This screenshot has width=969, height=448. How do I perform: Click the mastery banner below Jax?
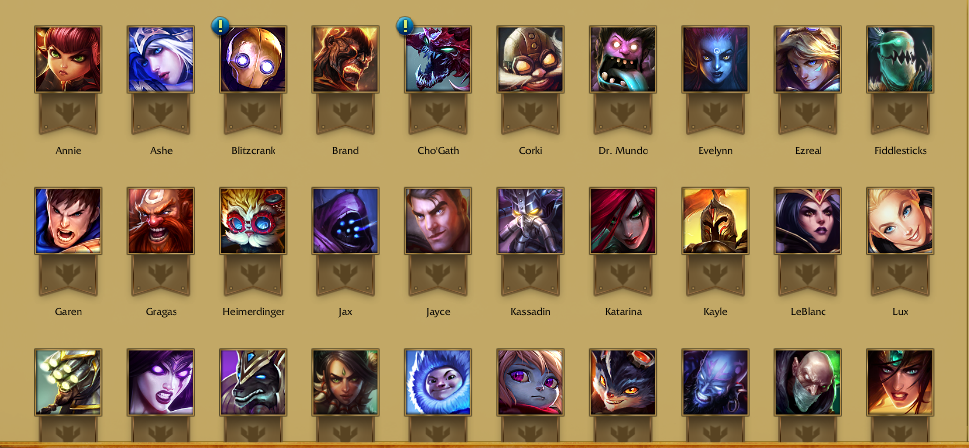pyautogui.click(x=345, y=274)
